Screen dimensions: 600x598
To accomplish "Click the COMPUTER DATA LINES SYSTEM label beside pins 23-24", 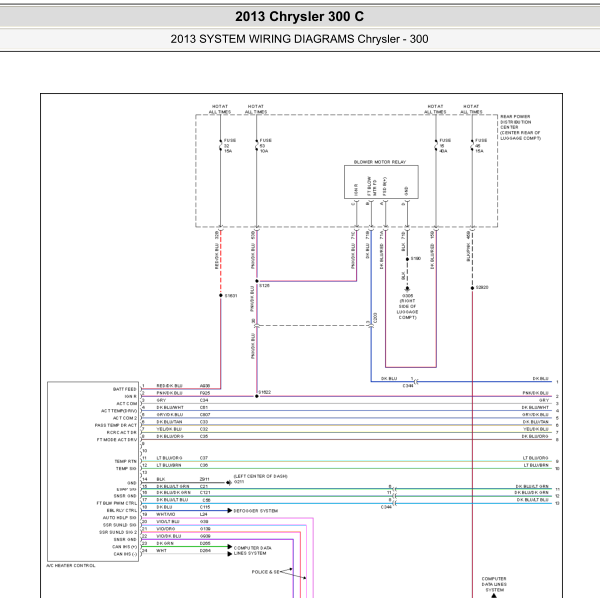I will pyautogui.click(x=253, y=551).
